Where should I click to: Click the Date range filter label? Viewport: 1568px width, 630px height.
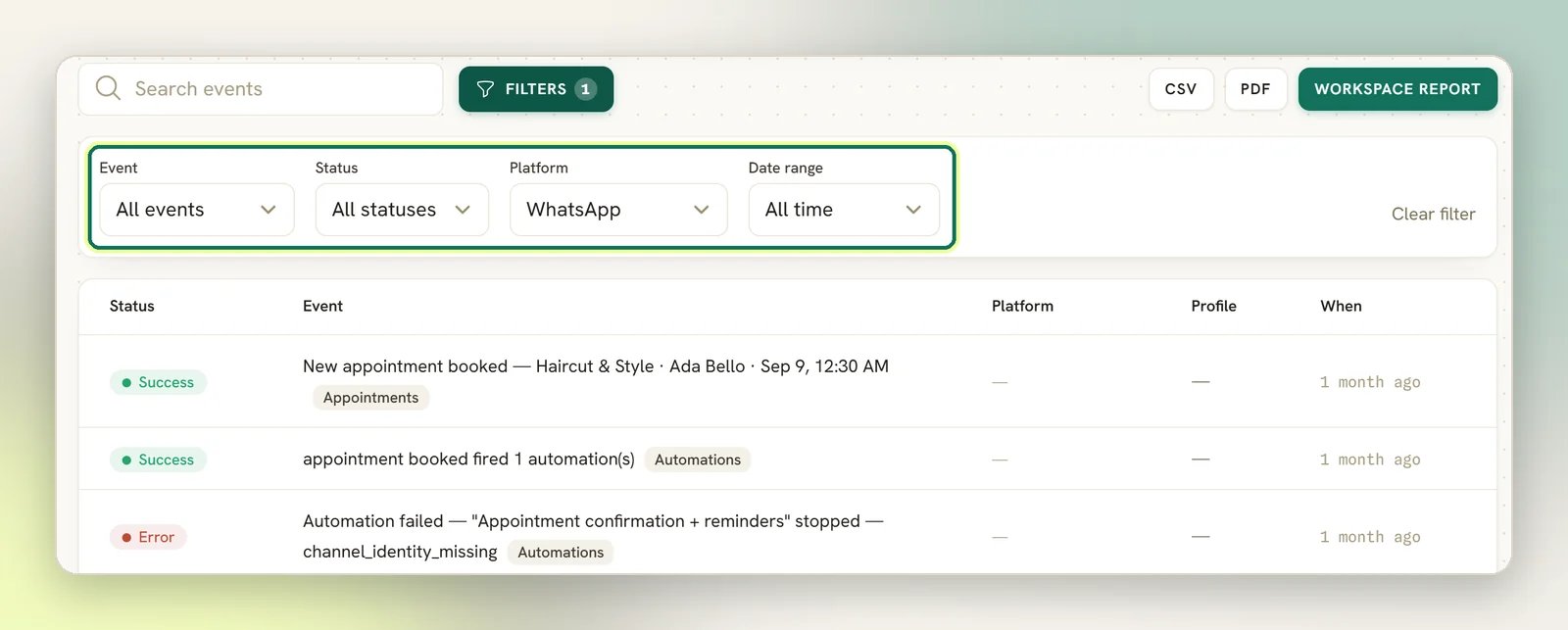(x=786, y=168)
